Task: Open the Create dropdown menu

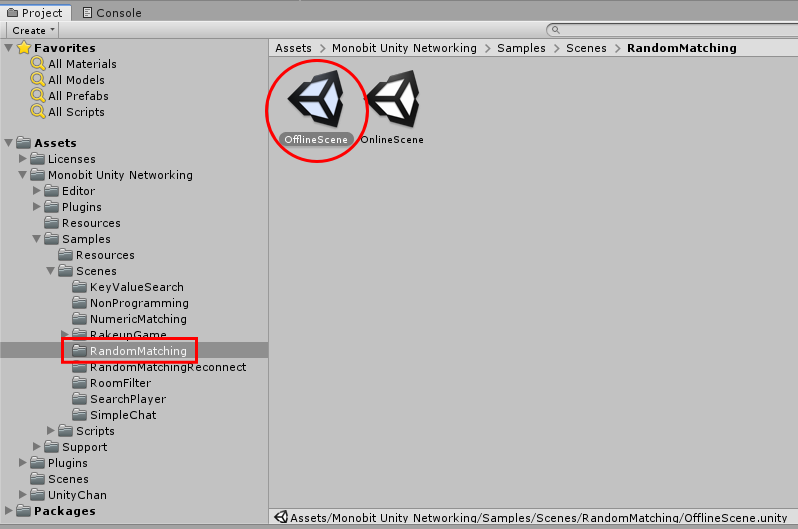Action: [33, 31]
